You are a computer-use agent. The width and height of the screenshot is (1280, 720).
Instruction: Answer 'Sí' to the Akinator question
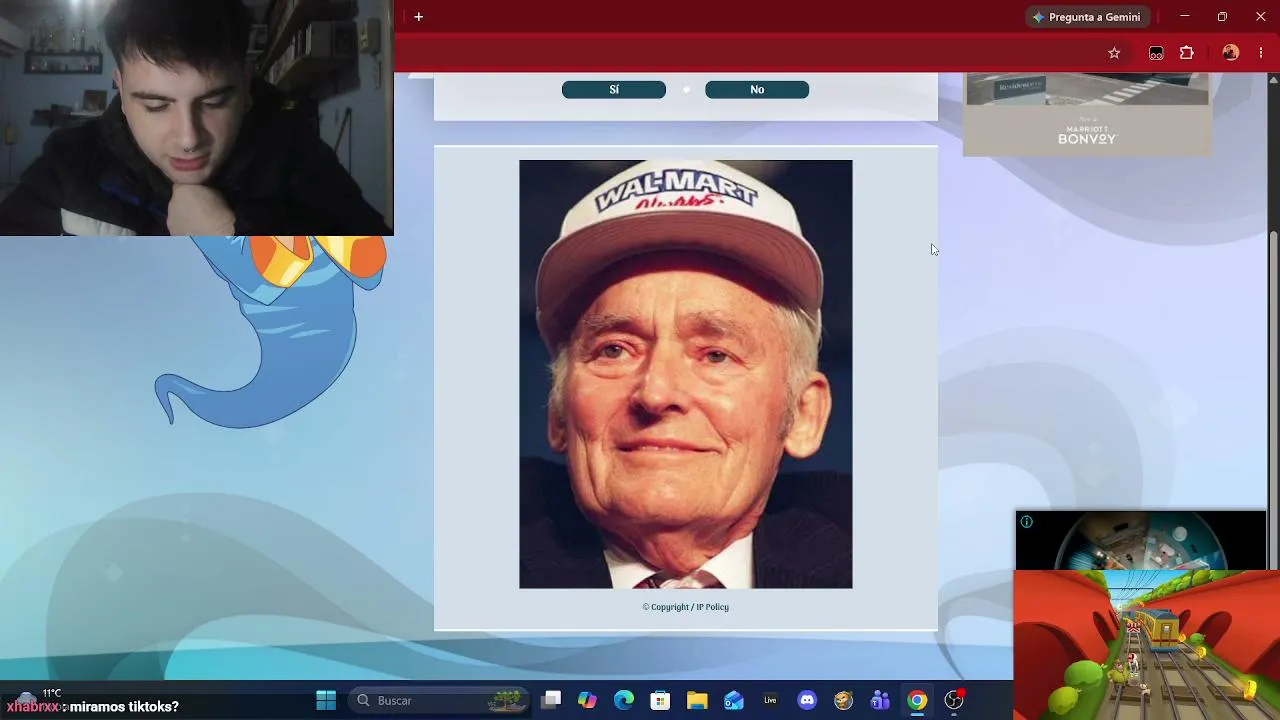[x=614, y=90]
